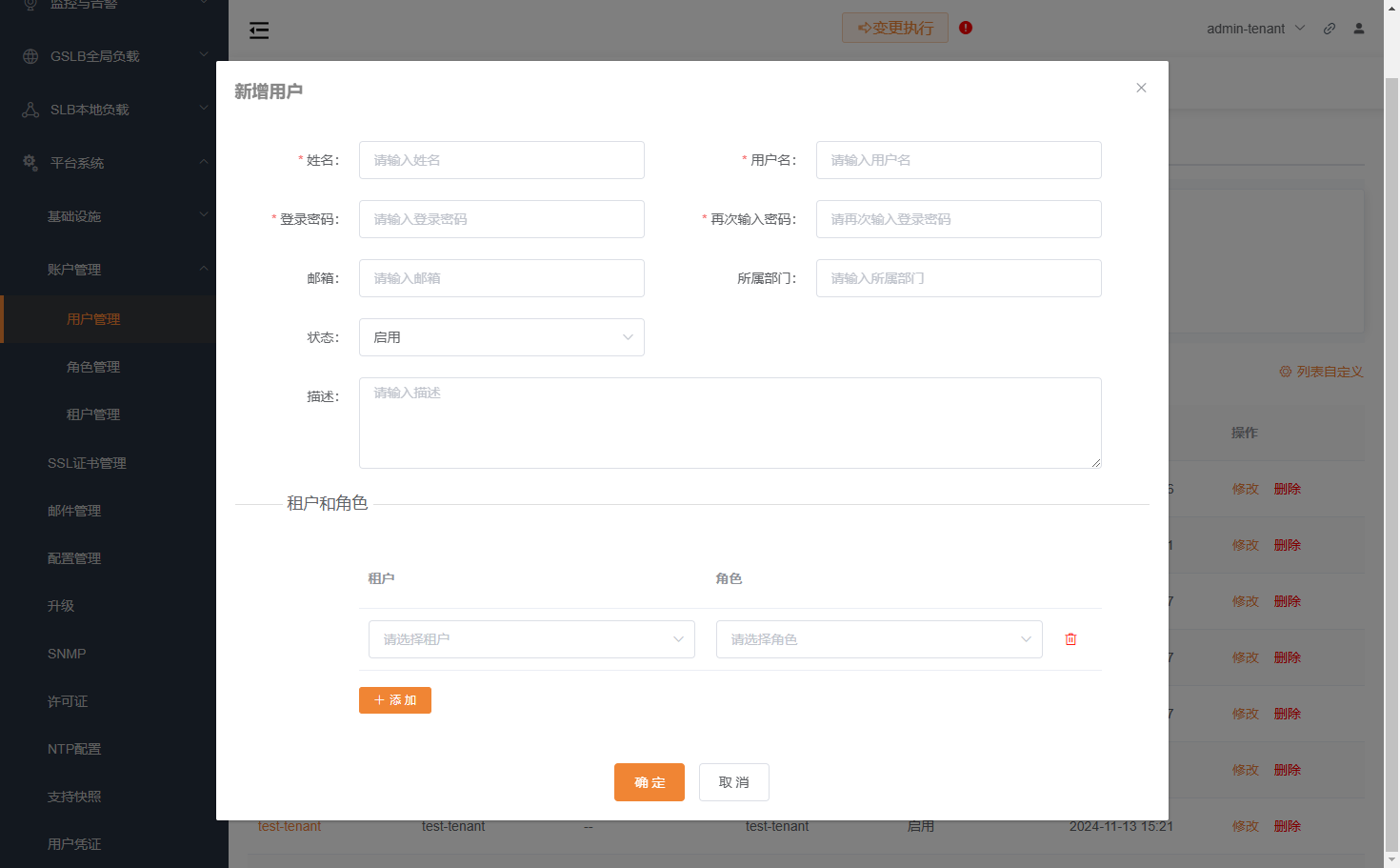Click the plus icon on the 添加 button
This screenshot has height=868, width=1400.
379,699
